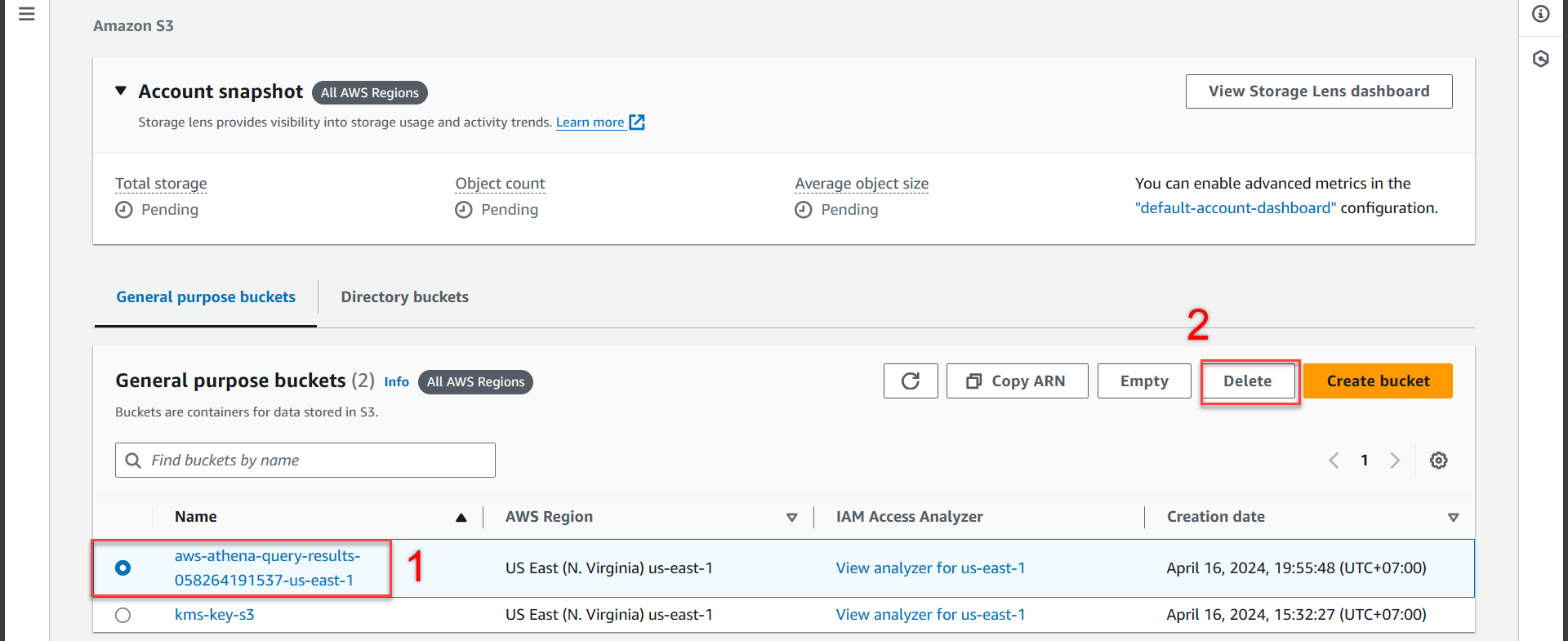This screenshot has width=1568, height=641.
Task: Click external link icon beside Learn more
Action: coord(637,122)
